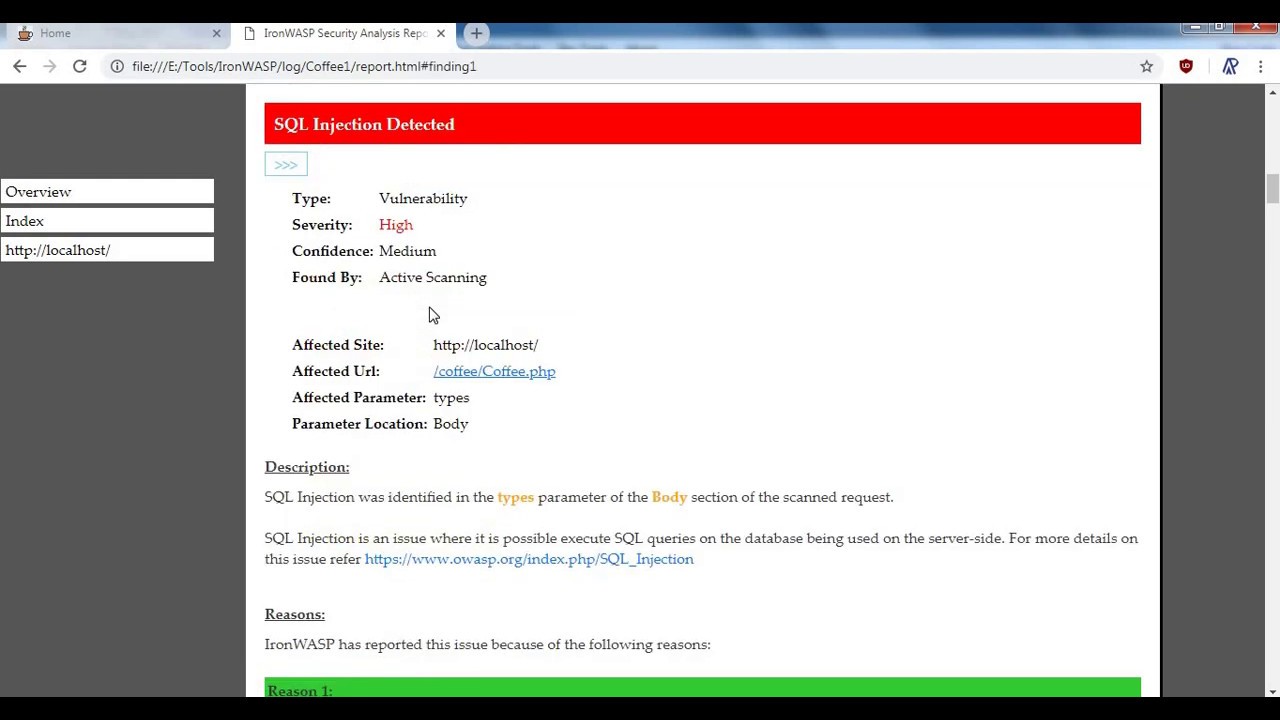1280x720 pixels.
Task: Click the 'High' severity value
Action: coord(396,225)
